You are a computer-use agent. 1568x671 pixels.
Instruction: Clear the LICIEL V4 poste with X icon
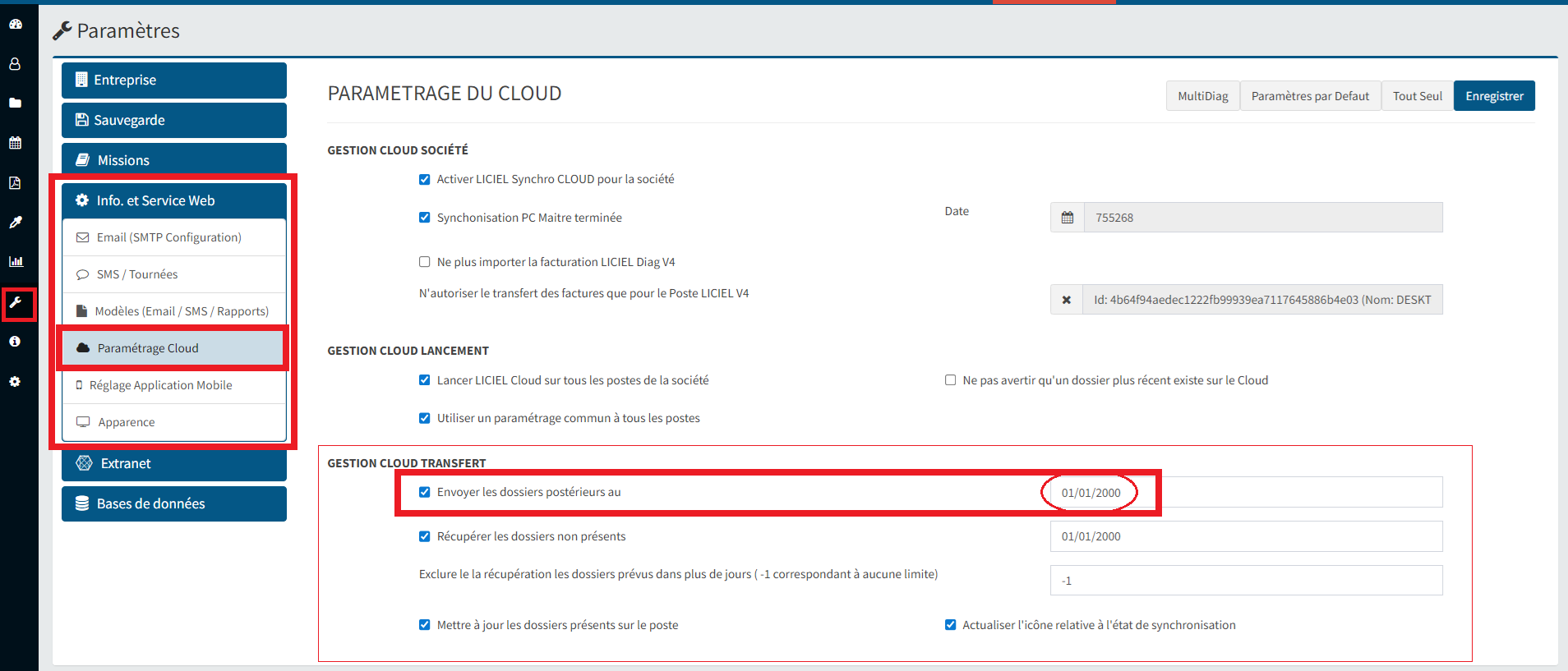[1066, 300]
